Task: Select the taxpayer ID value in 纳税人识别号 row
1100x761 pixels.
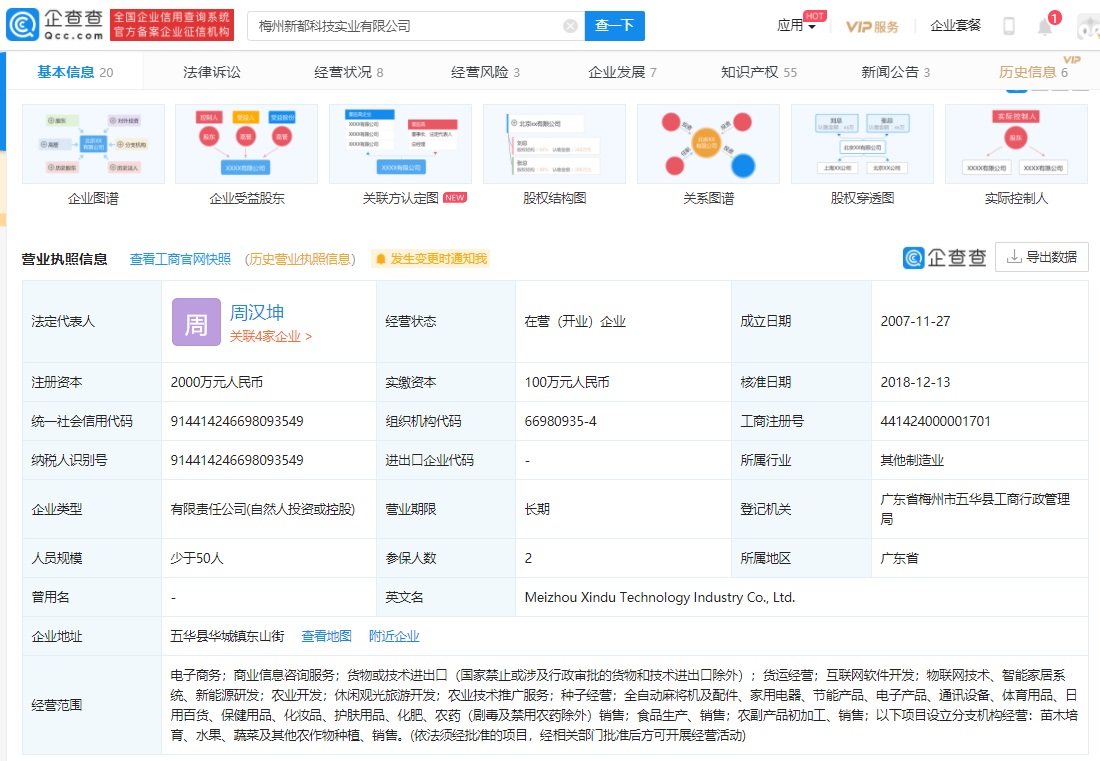Action: 237,461
